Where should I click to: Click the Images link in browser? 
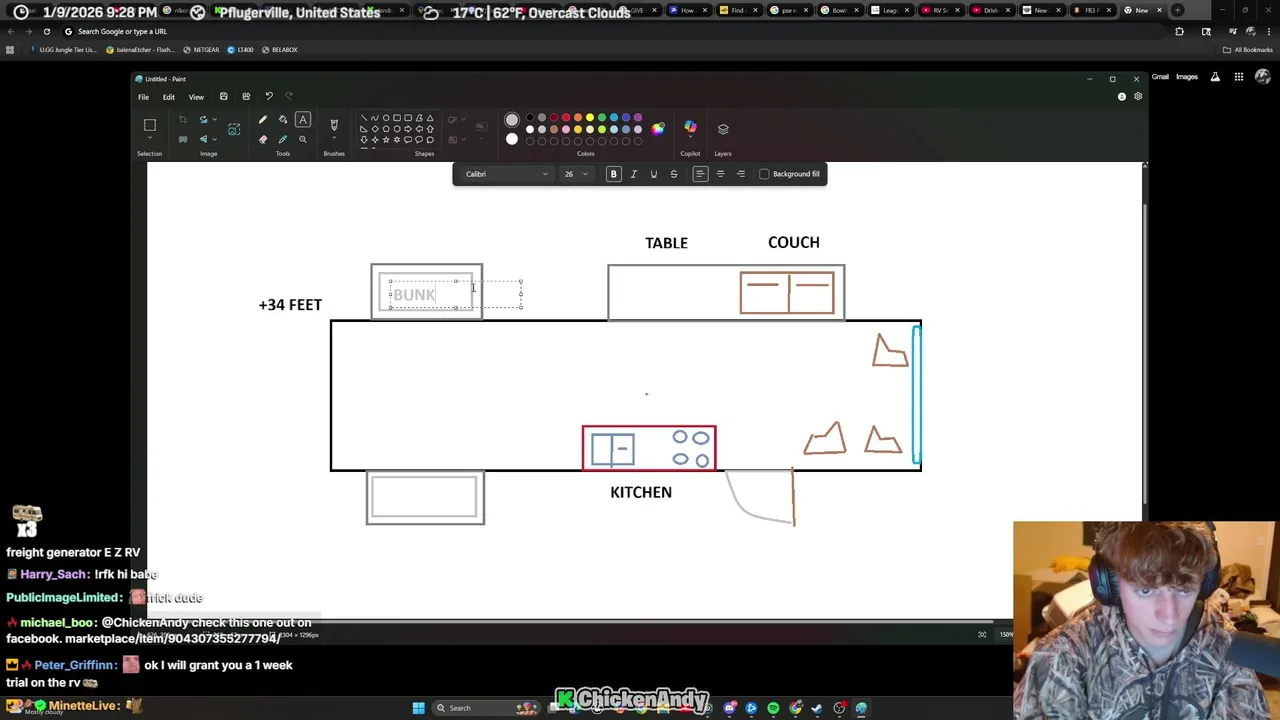1187,77
